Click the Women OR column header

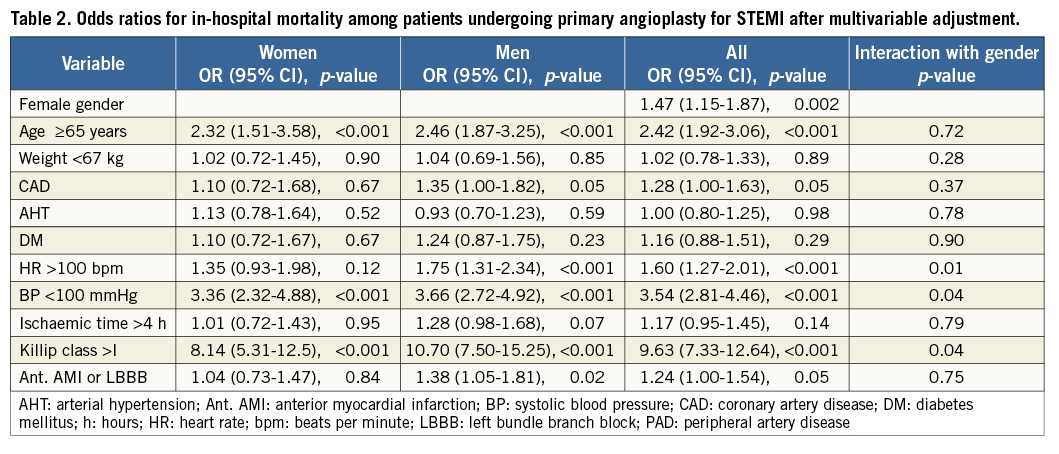pos(288,64)
